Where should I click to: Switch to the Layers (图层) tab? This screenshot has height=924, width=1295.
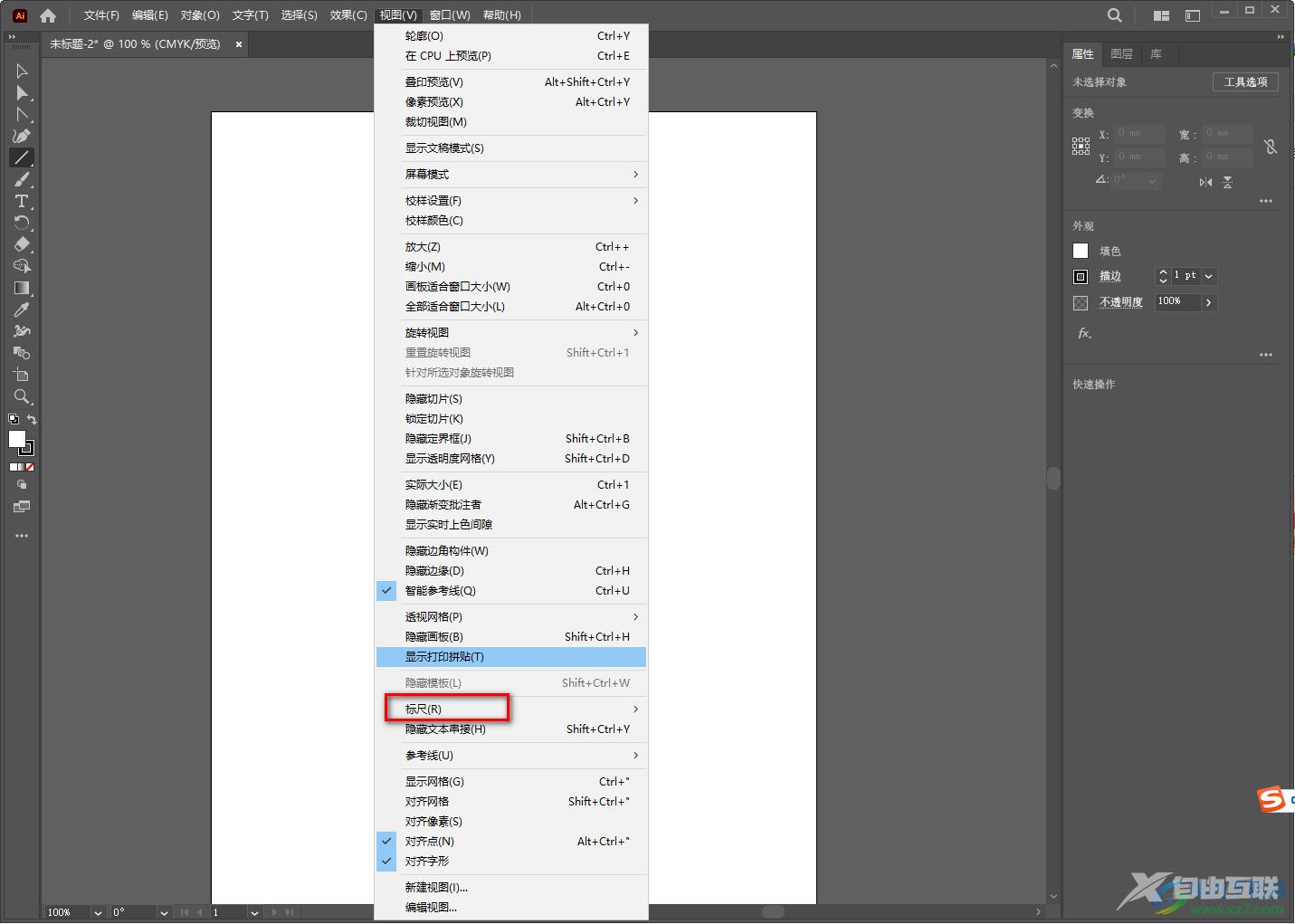pyautogui.click(x=1122, y=54)
